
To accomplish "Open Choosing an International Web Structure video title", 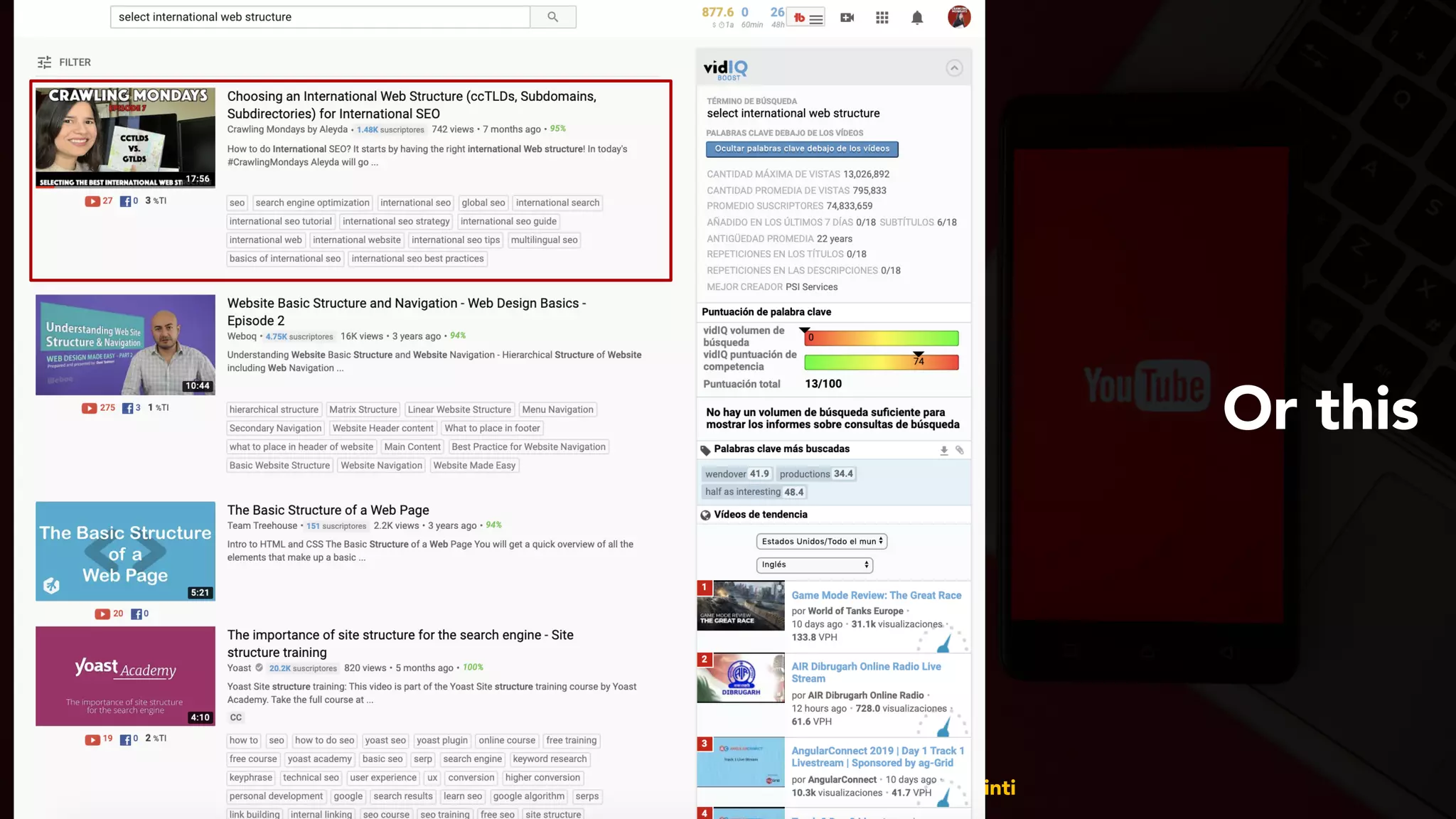I will 412,105.
